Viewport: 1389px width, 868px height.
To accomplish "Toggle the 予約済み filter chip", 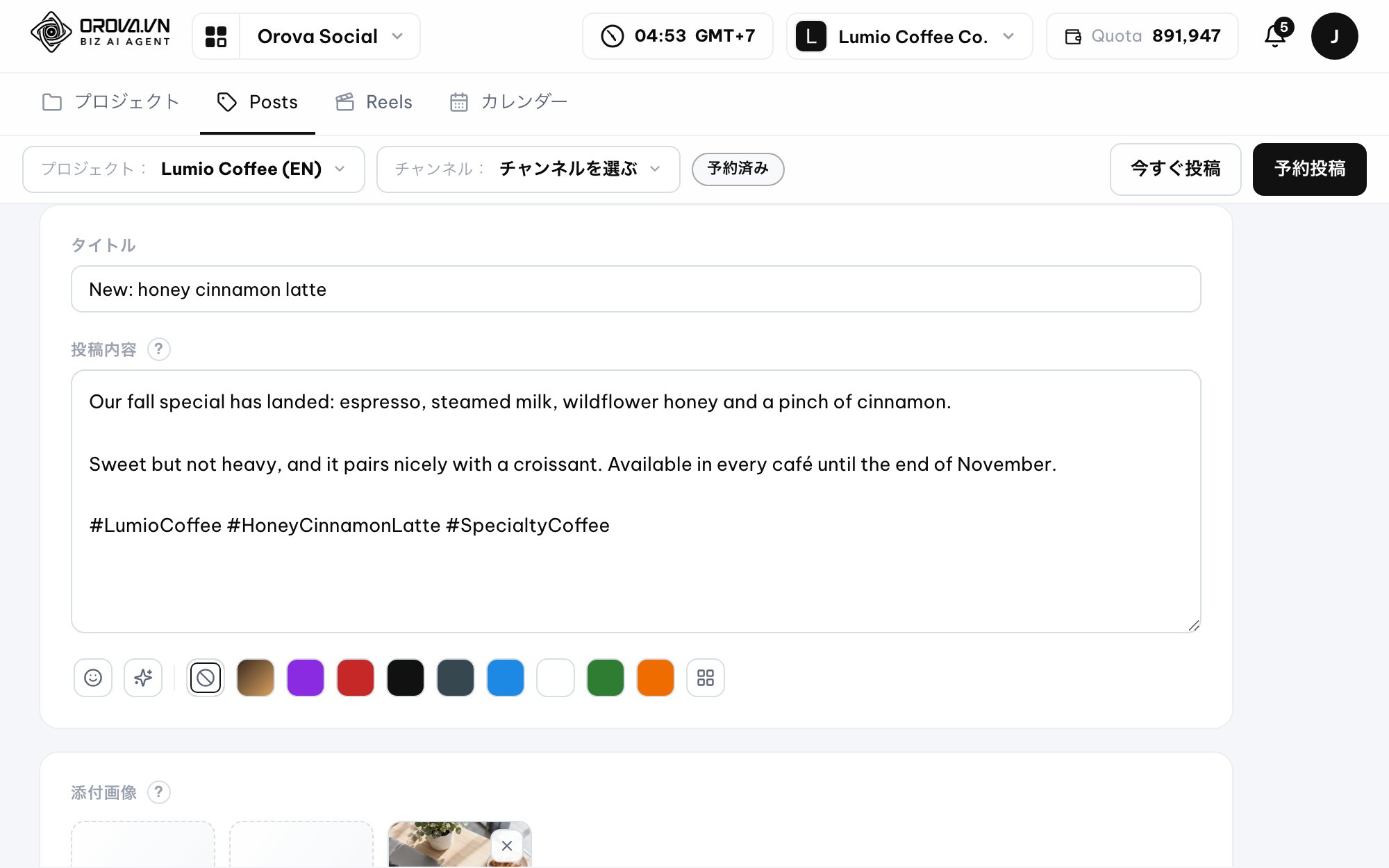I will (x=738, y=169).
